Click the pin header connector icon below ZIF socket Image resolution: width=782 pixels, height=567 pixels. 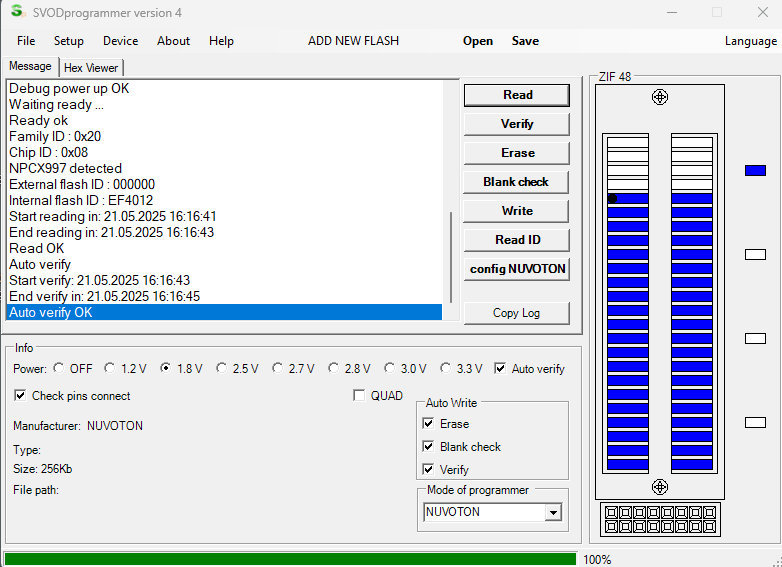pos(659,519)
